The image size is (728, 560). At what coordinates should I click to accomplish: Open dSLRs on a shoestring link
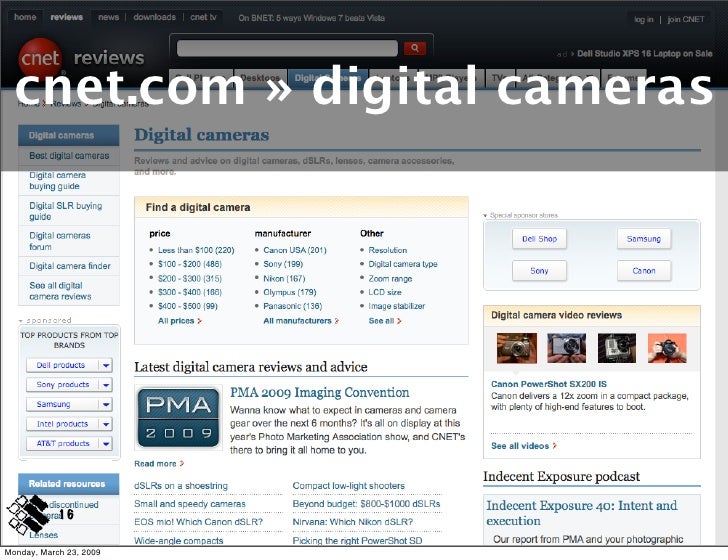(181, 486)
